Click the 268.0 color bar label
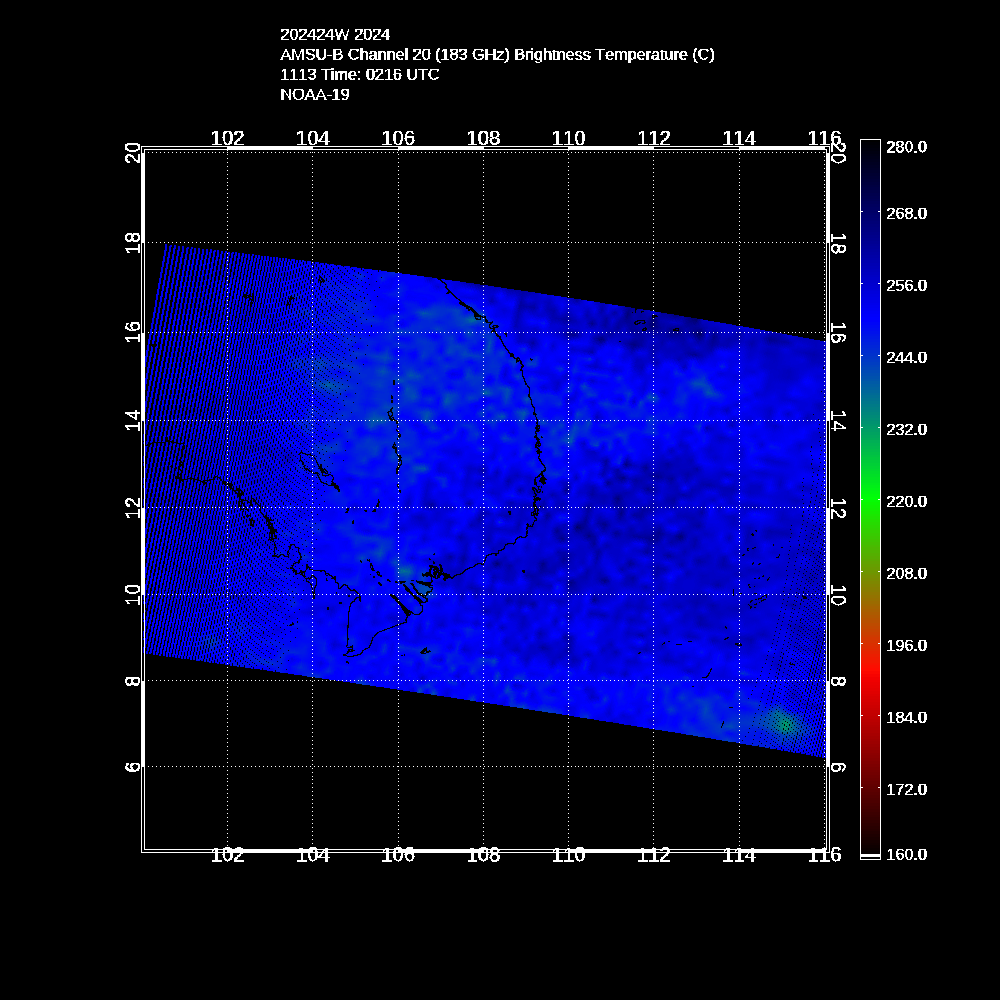Image resolution: width=1000 pixels, height=1000 pixels. pos(906,213)
